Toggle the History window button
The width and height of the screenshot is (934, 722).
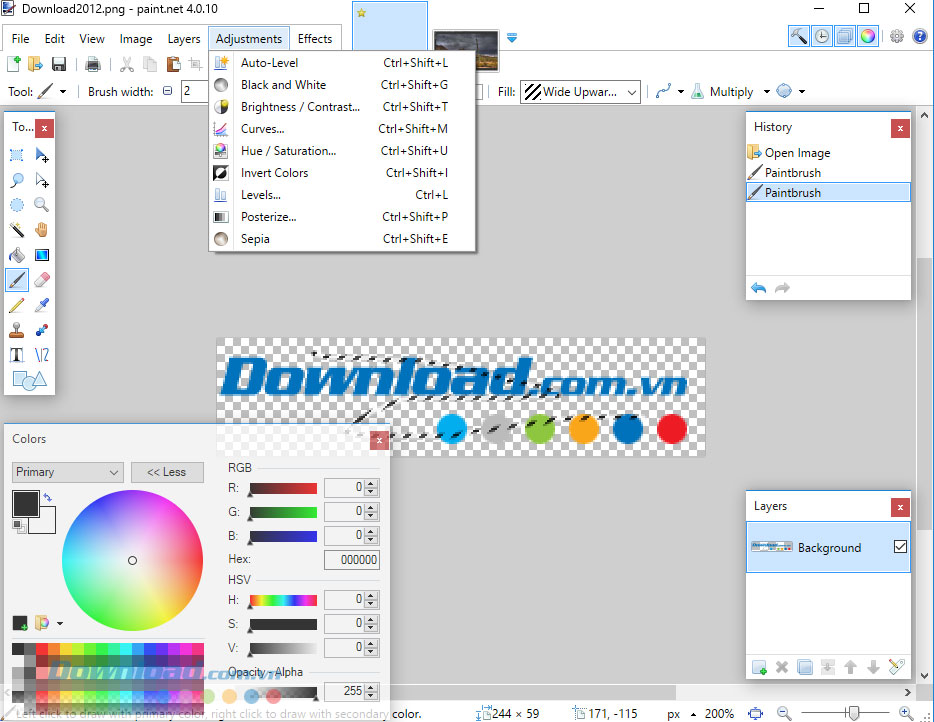click(822, 36)
